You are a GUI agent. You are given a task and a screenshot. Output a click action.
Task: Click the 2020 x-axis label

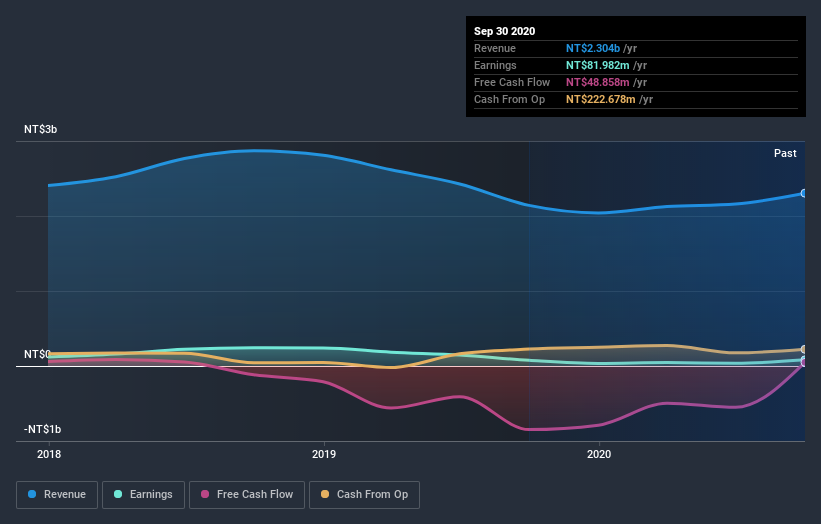(x=599, y=454)
